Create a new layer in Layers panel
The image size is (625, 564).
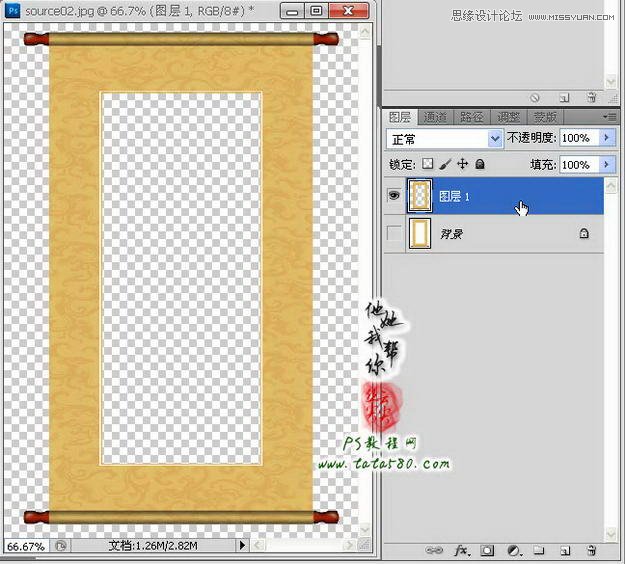click(x=564, y=551)
